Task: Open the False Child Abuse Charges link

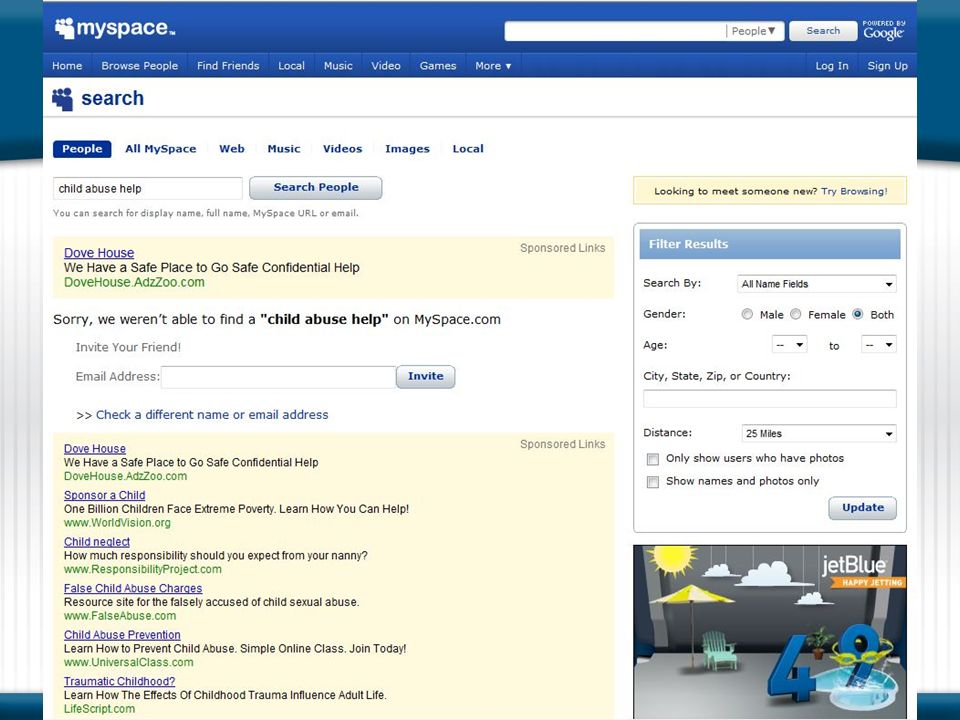Action: pyautogui.click(x=133, y=588)
